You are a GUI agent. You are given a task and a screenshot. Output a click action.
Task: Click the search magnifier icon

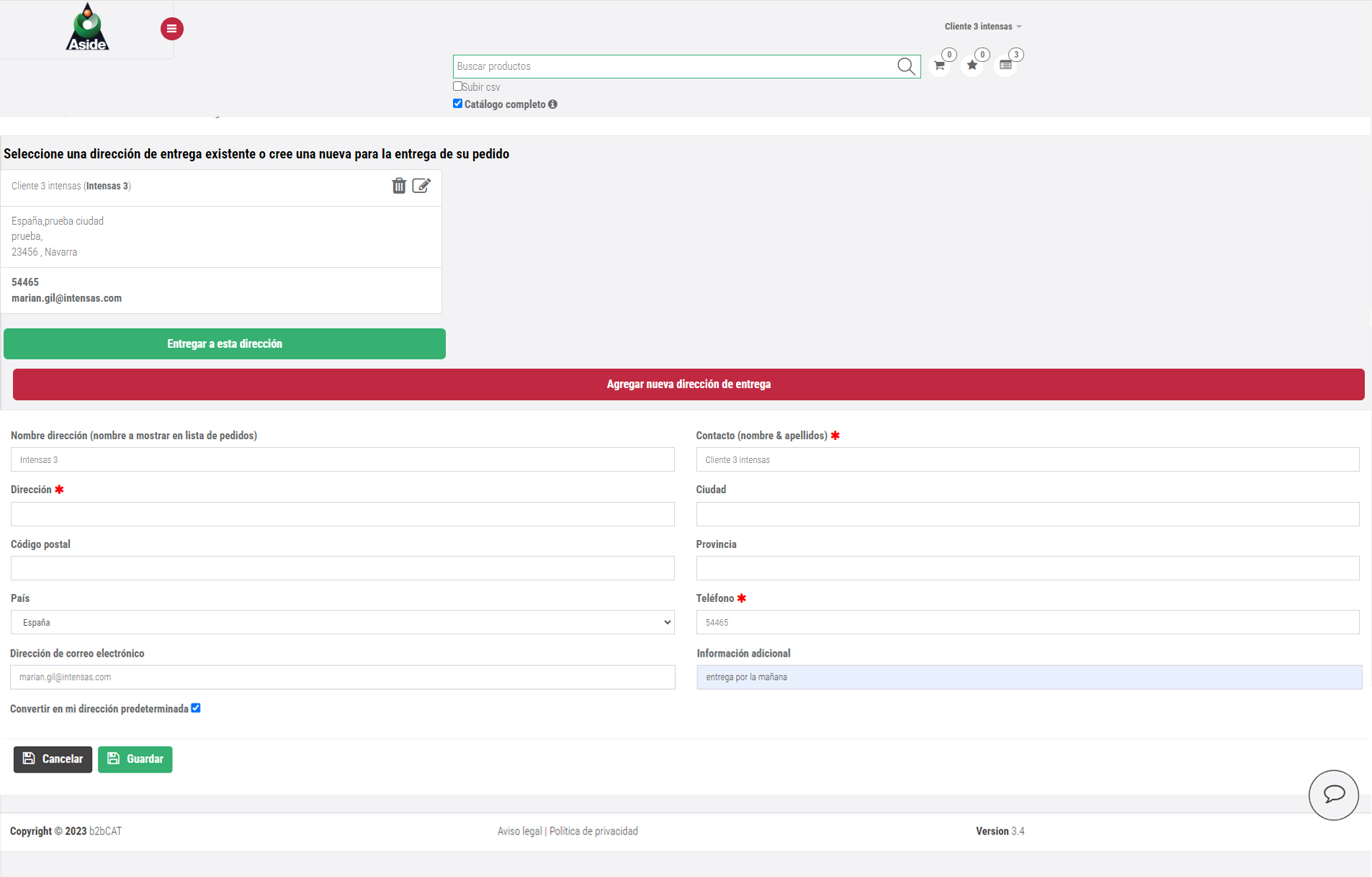[905, 66]
